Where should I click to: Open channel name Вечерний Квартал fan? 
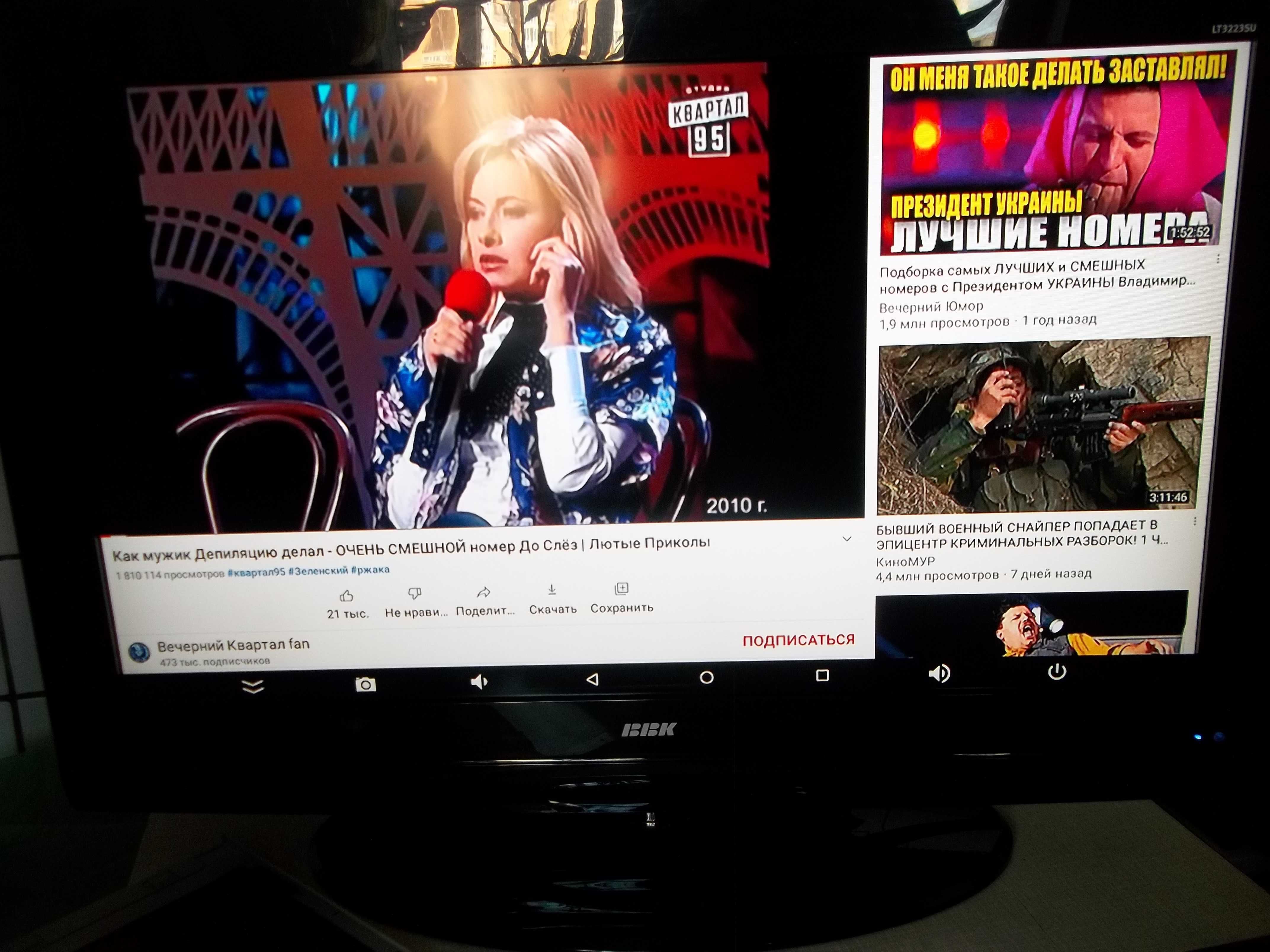(x=233, y=646)
